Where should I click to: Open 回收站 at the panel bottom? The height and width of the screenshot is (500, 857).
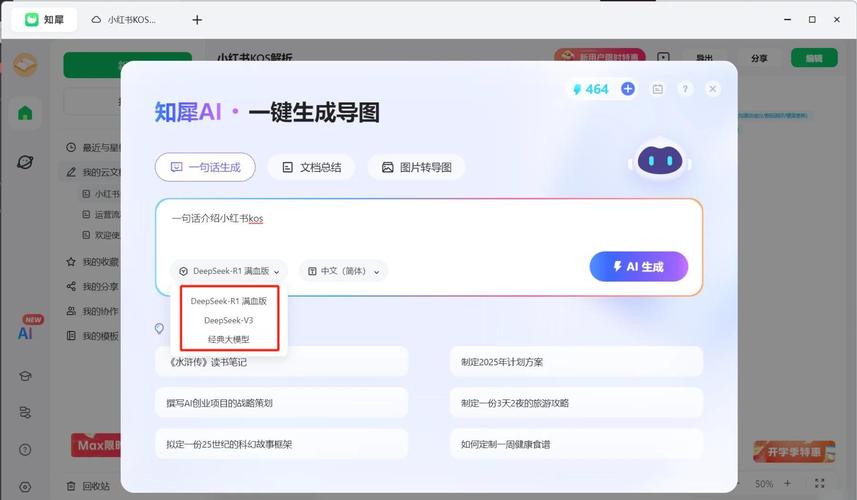(89, 486)
